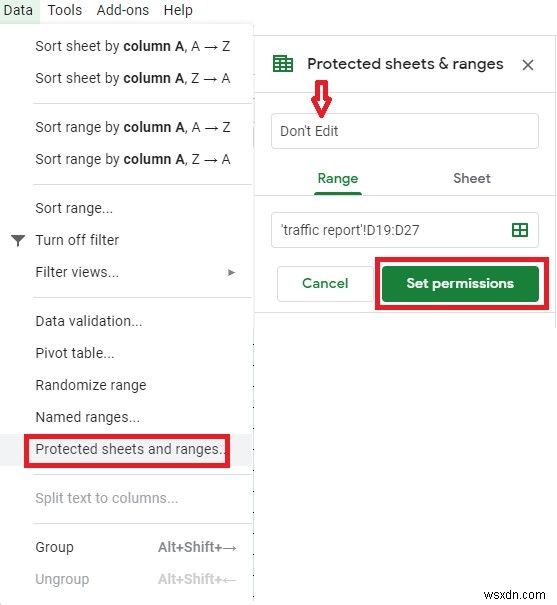This screenshot has height=605, width=557.
Task: Switch to the Sheet tab
Action: coord(471,178)
